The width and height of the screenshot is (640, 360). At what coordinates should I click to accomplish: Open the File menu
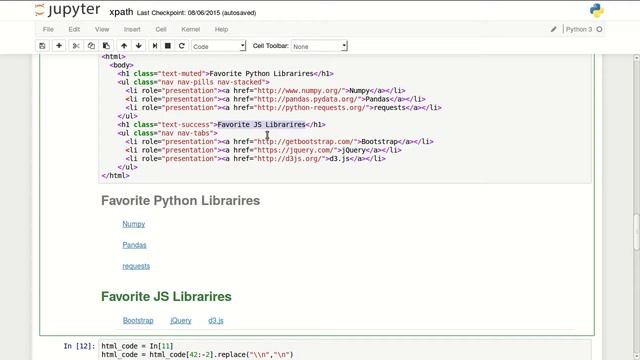pyautogui.click(x=48, y=29)
